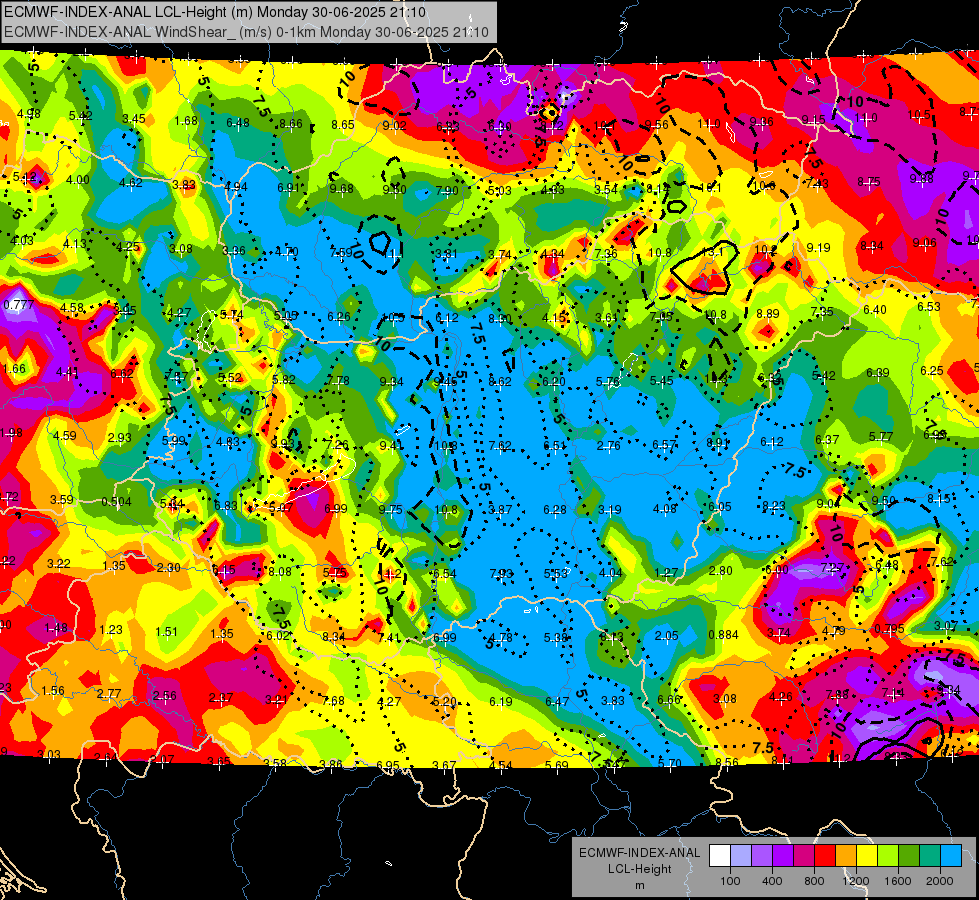Click the 1600 tick label in legend

[897, 881]
